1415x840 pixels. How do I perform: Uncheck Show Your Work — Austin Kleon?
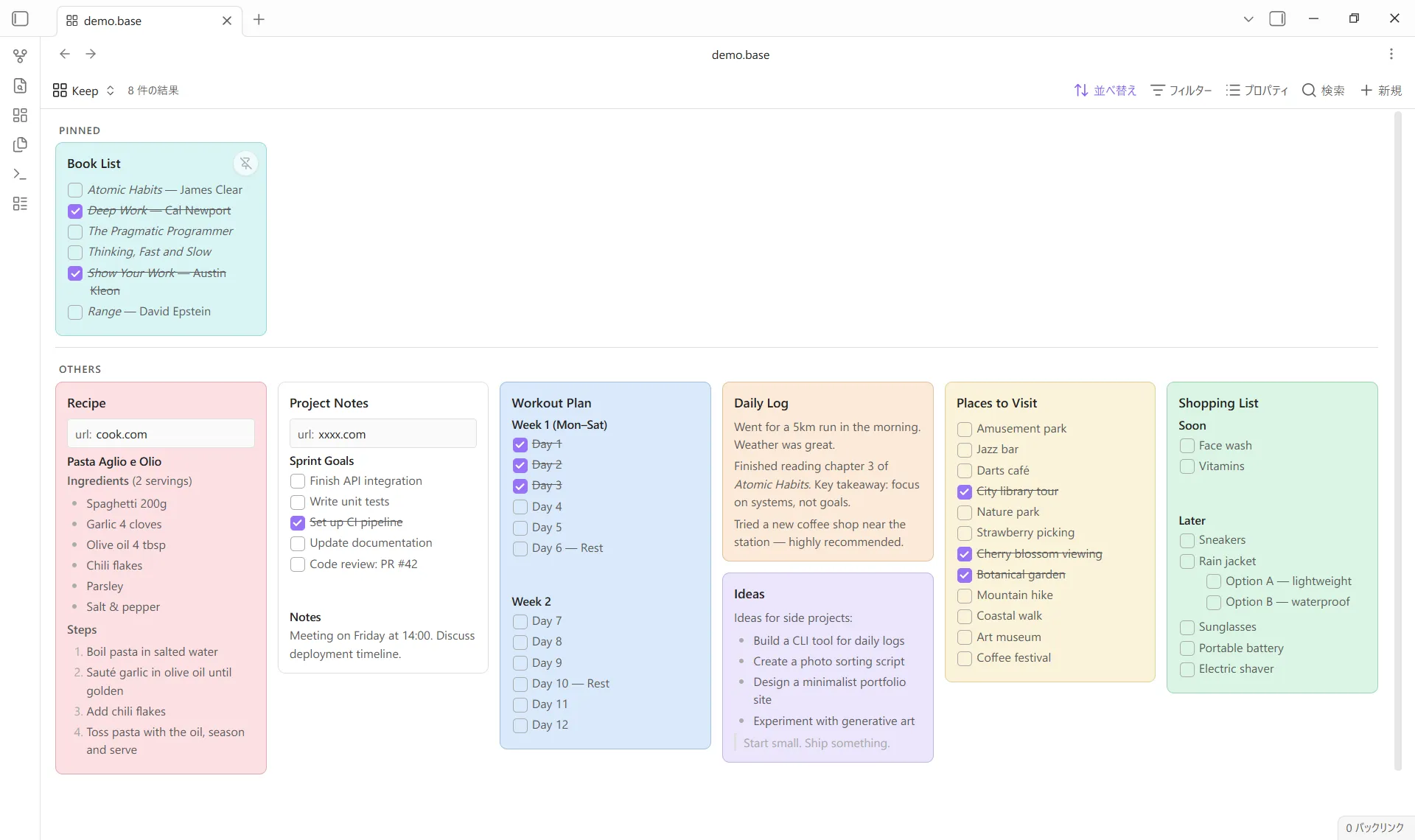pos(75,273)
